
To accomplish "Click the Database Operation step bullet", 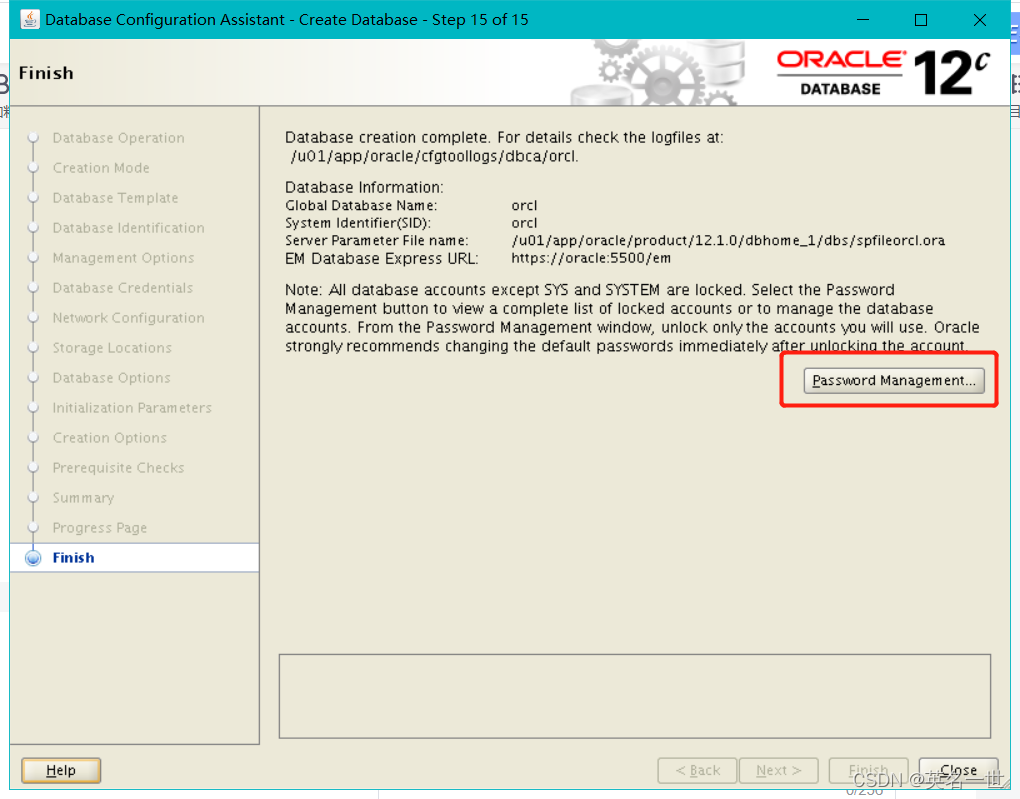I will [33, 138].
